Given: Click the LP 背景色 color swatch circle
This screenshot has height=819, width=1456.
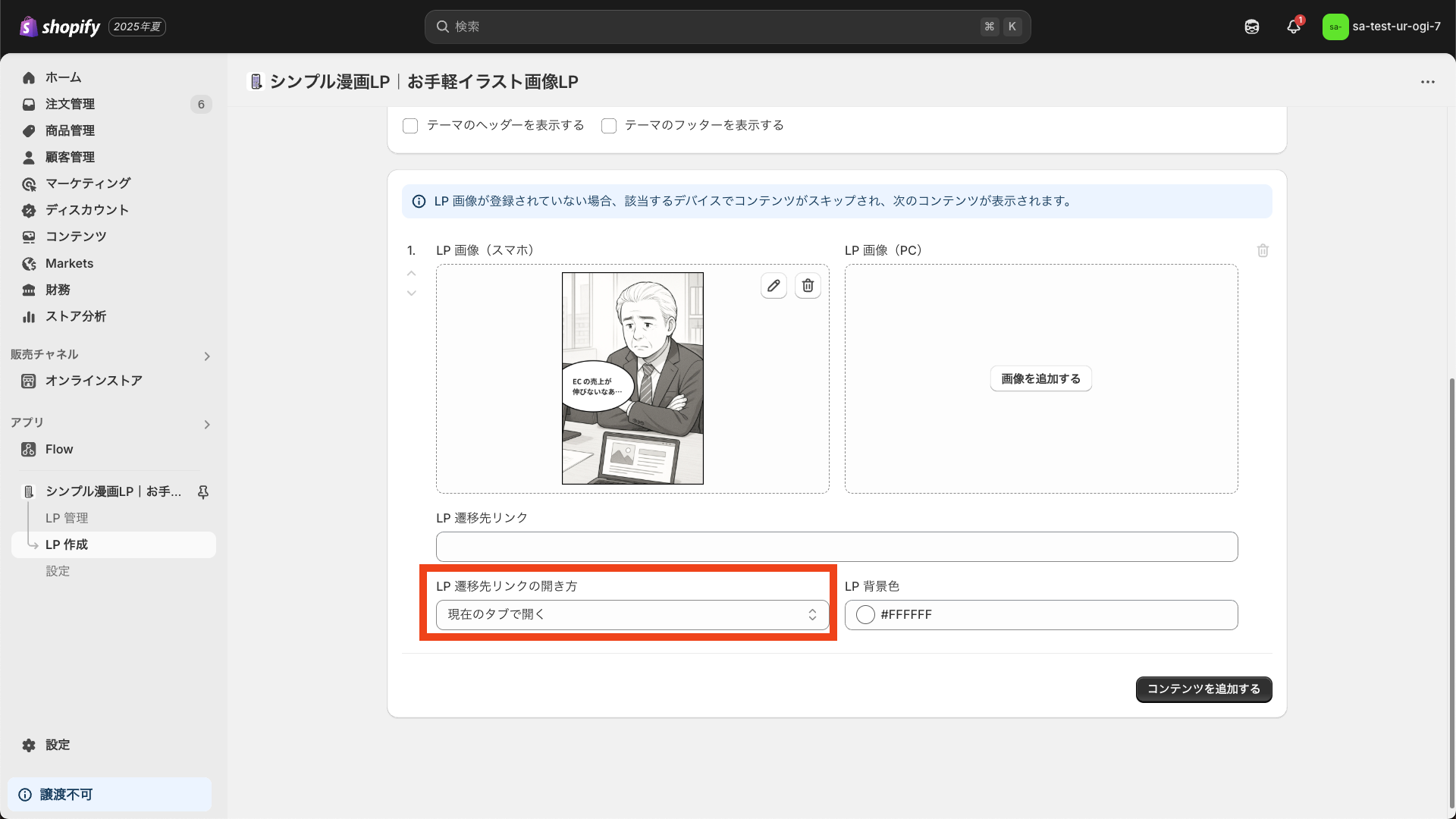Looking at the screenshot, I should pyautogui.click(x=865, y=615).
